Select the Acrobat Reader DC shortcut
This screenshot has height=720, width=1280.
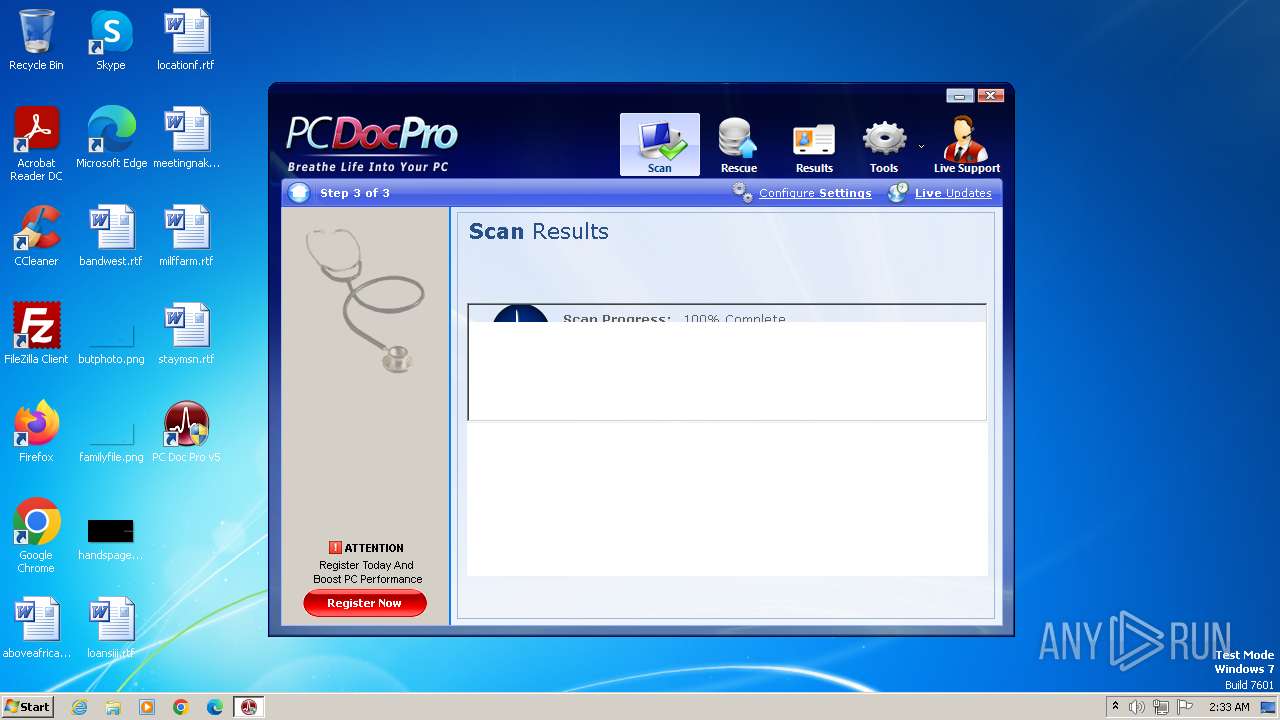[x=36, y=144]
